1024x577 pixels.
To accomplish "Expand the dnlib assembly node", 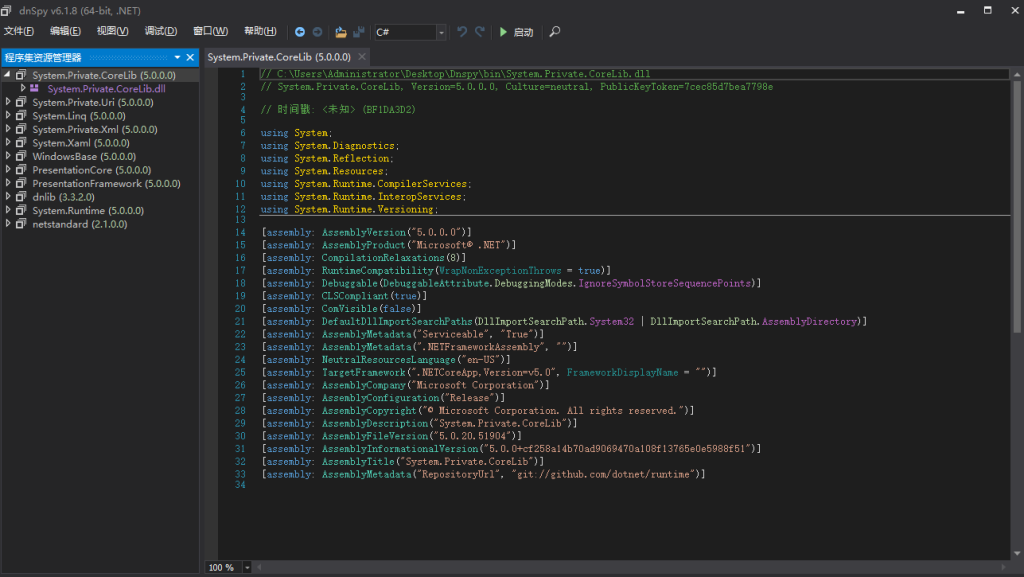I will pyautogui.click(x=8, y=197).
